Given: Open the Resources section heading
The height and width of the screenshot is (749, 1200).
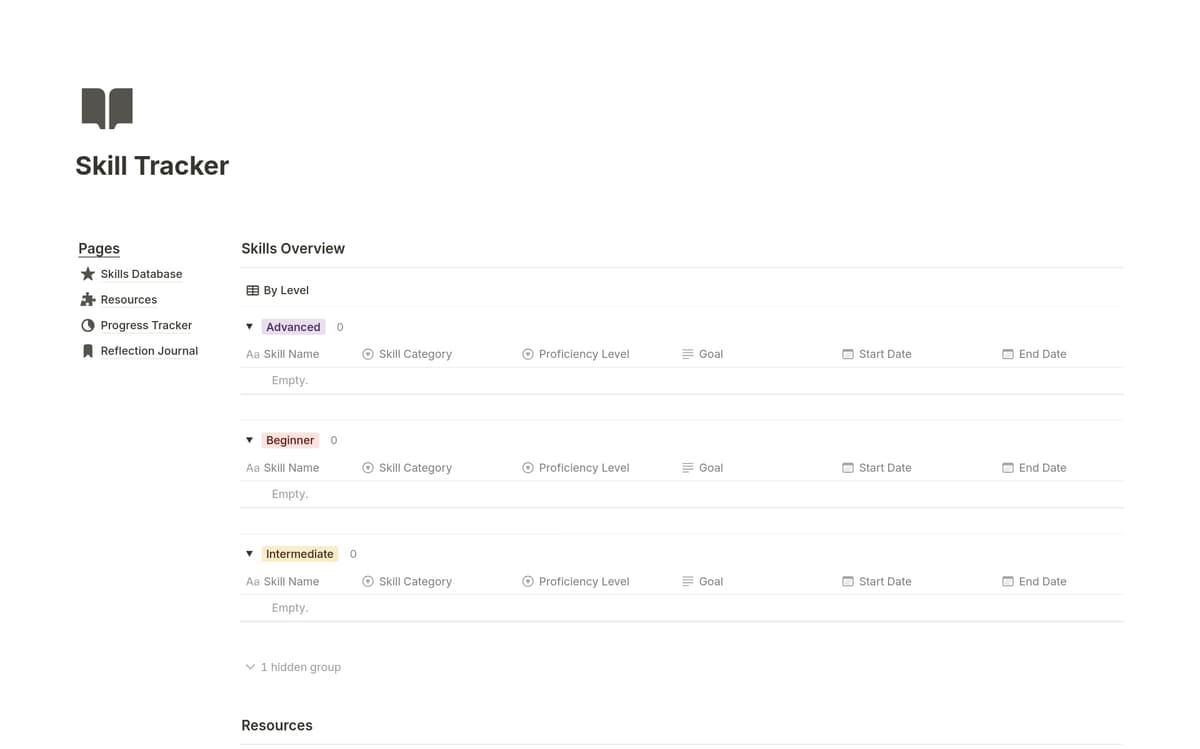Looking at the screenshot, I should point(276,725).
